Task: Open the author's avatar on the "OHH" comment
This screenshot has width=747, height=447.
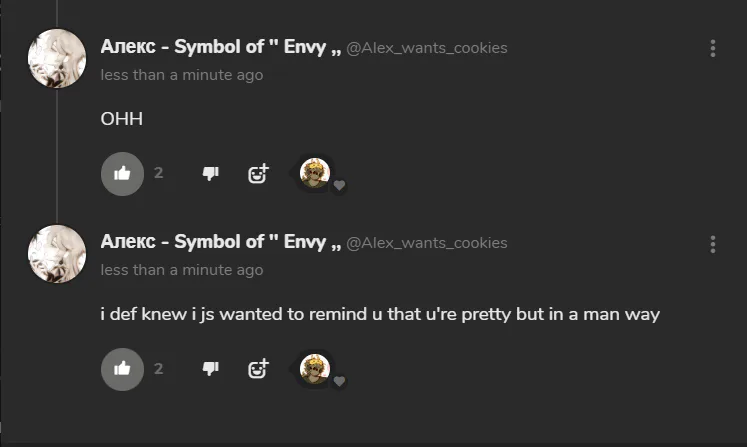Action: [56, 58]
